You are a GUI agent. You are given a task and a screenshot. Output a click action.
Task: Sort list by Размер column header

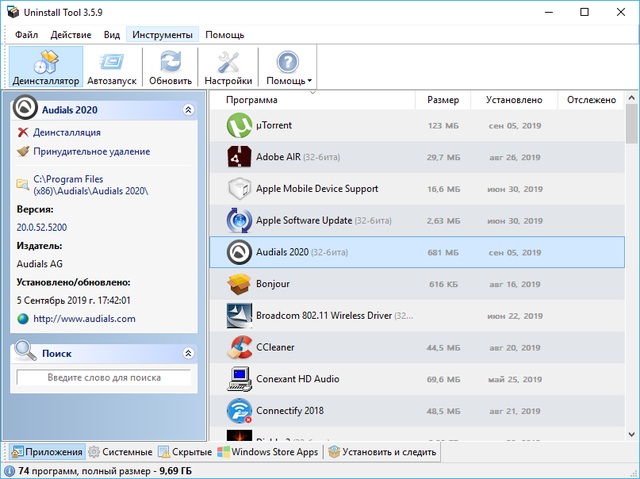coord(443,100)
